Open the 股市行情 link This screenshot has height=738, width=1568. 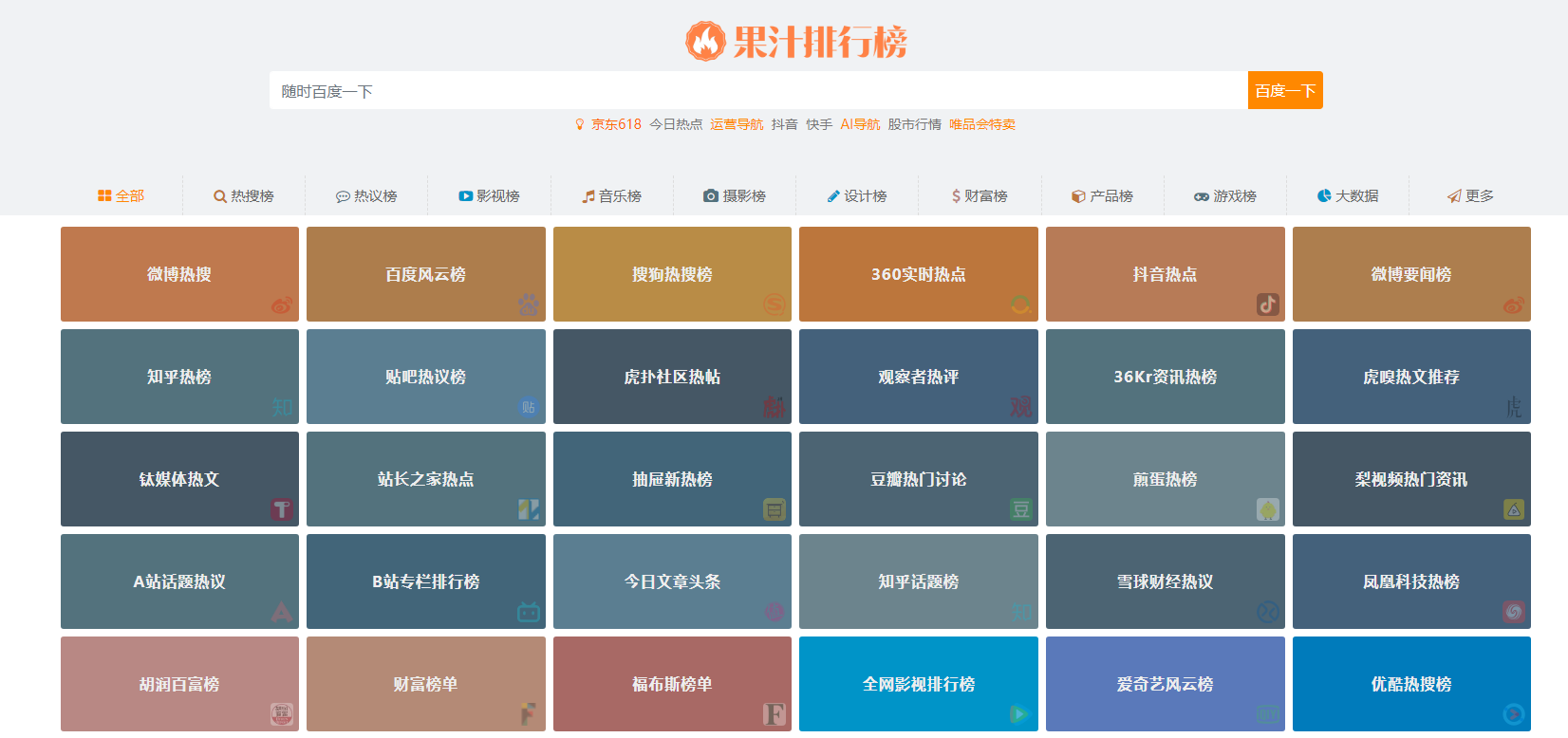pyautogui.click(x=915, y=124)
